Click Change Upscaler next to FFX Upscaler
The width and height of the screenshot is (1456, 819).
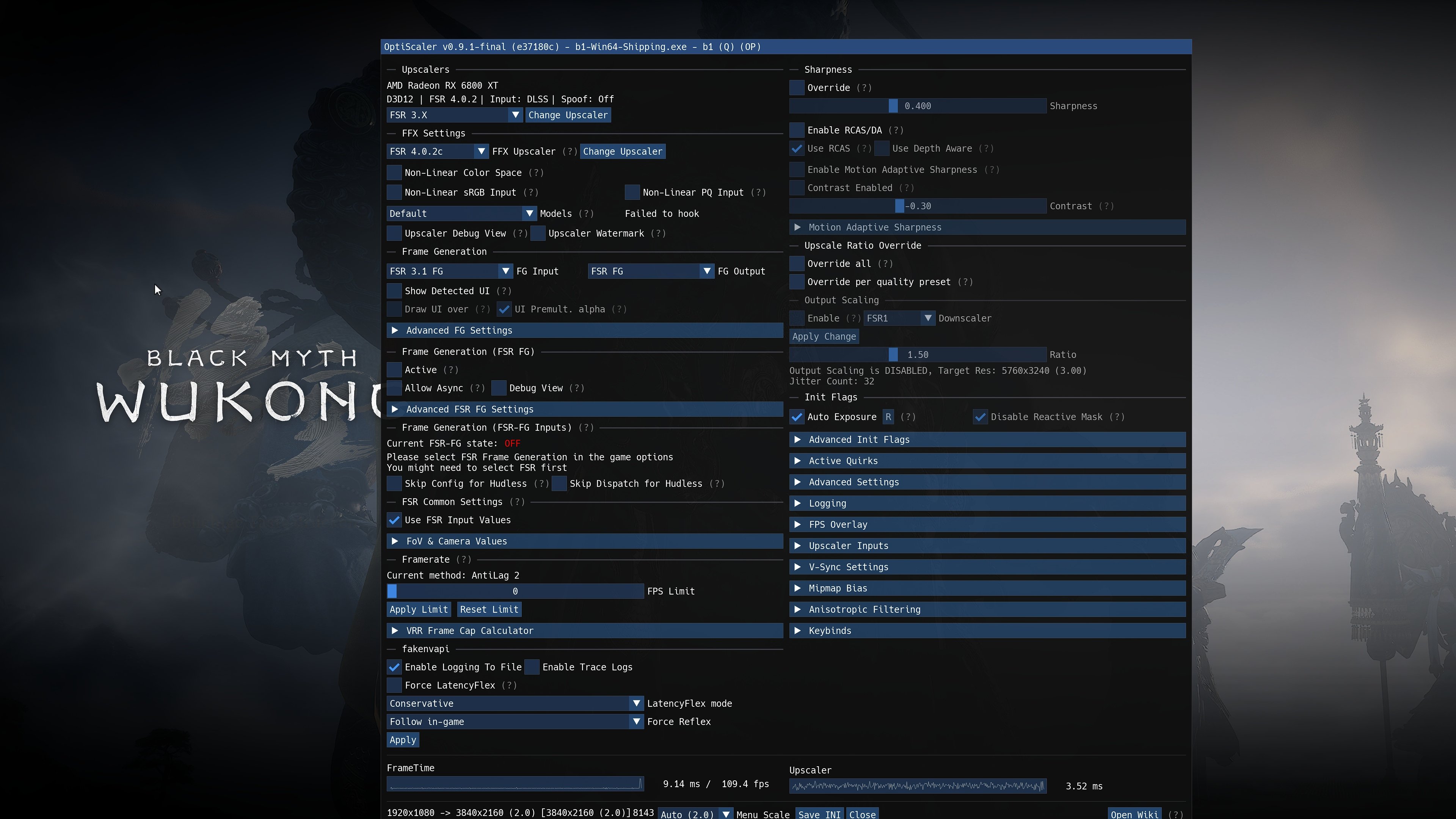click(x=622, y=152)
